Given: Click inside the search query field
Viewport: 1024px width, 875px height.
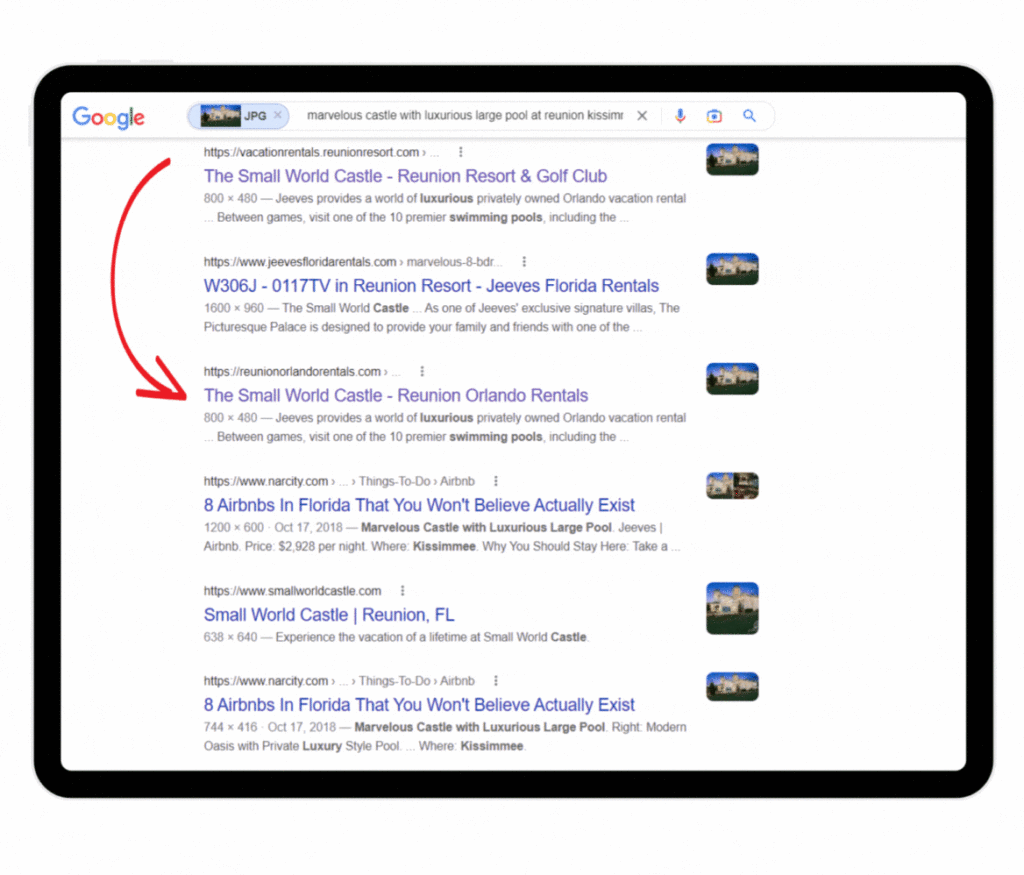Looking at the screenshot, I should (x=464, y=116).
